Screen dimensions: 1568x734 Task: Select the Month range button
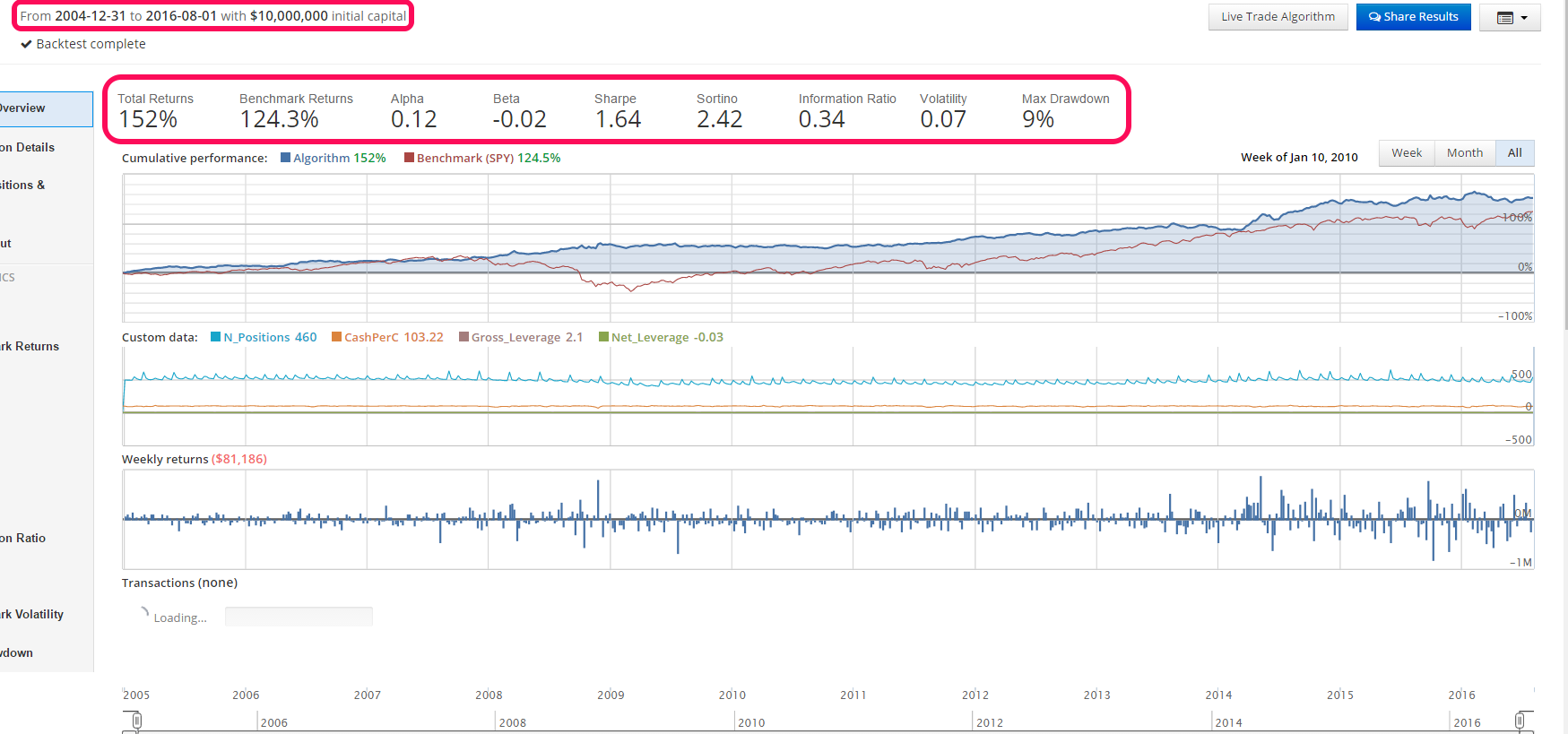point(1465,153)
